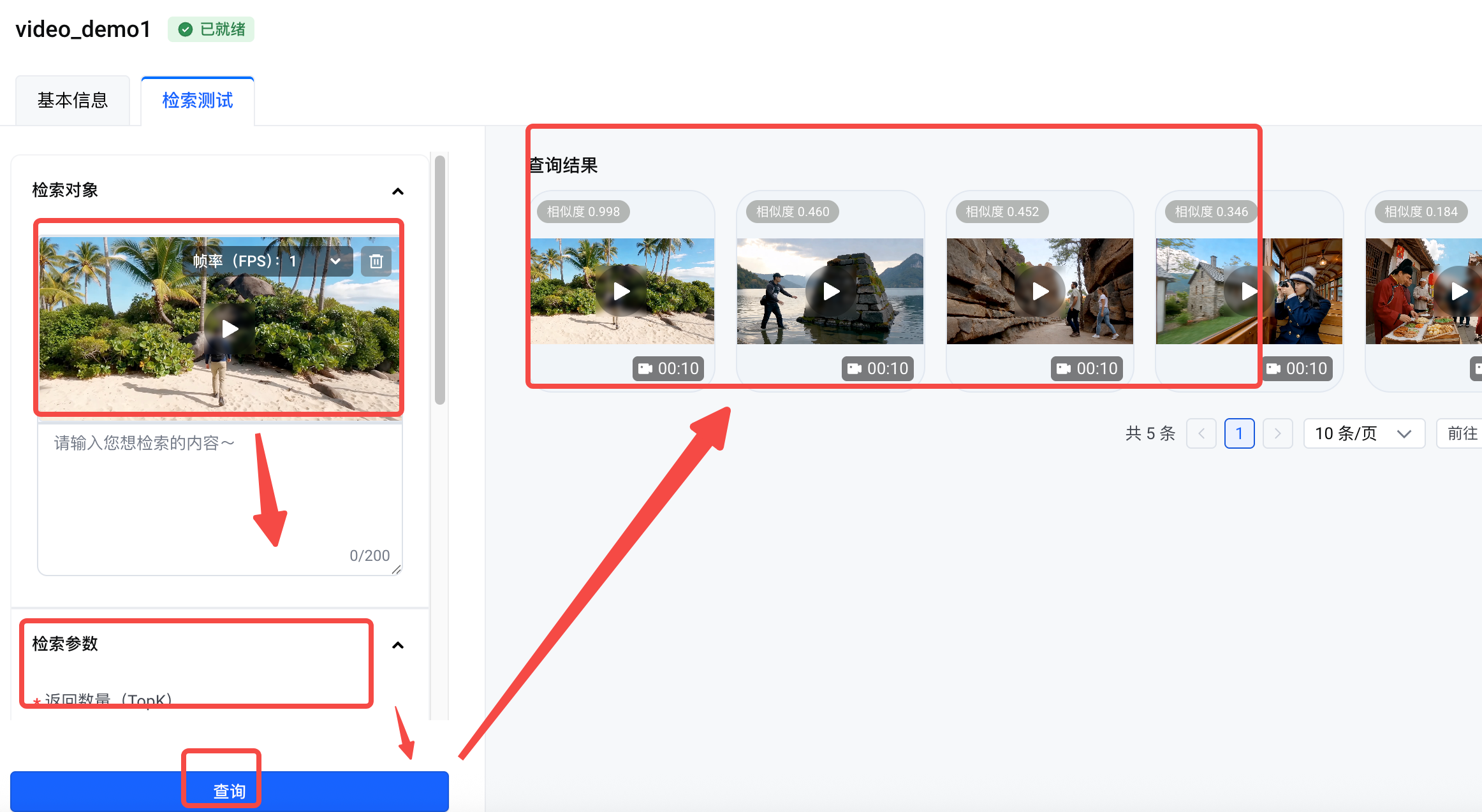Delete the uploaded video with trash icon
The height and width of the screenshot is (812, 1482).
coord(376,261)
